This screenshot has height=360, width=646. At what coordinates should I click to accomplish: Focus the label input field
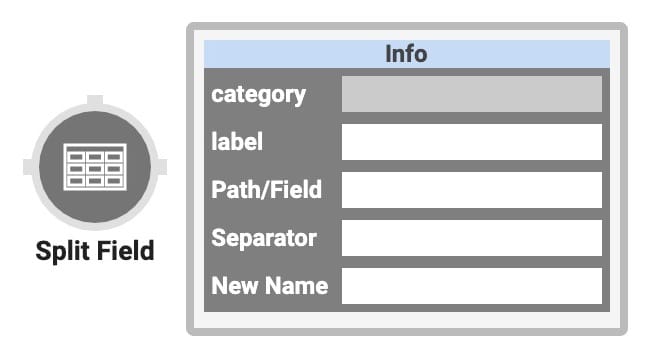(x=472, y=142)
